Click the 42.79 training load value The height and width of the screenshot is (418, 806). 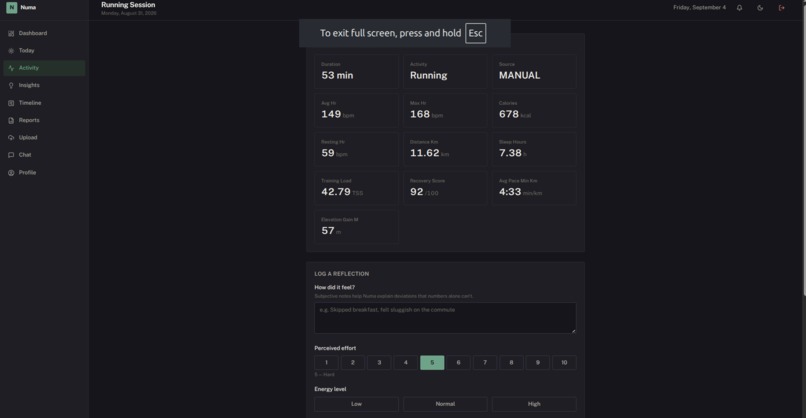click(342, 192)
